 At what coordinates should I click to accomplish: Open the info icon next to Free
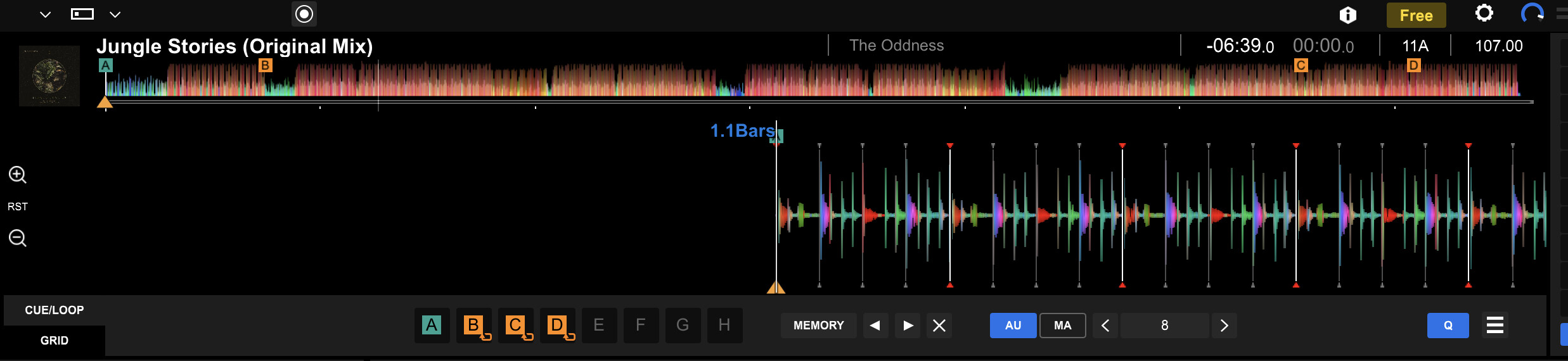pyautogui.click(x=1347, y=15)
